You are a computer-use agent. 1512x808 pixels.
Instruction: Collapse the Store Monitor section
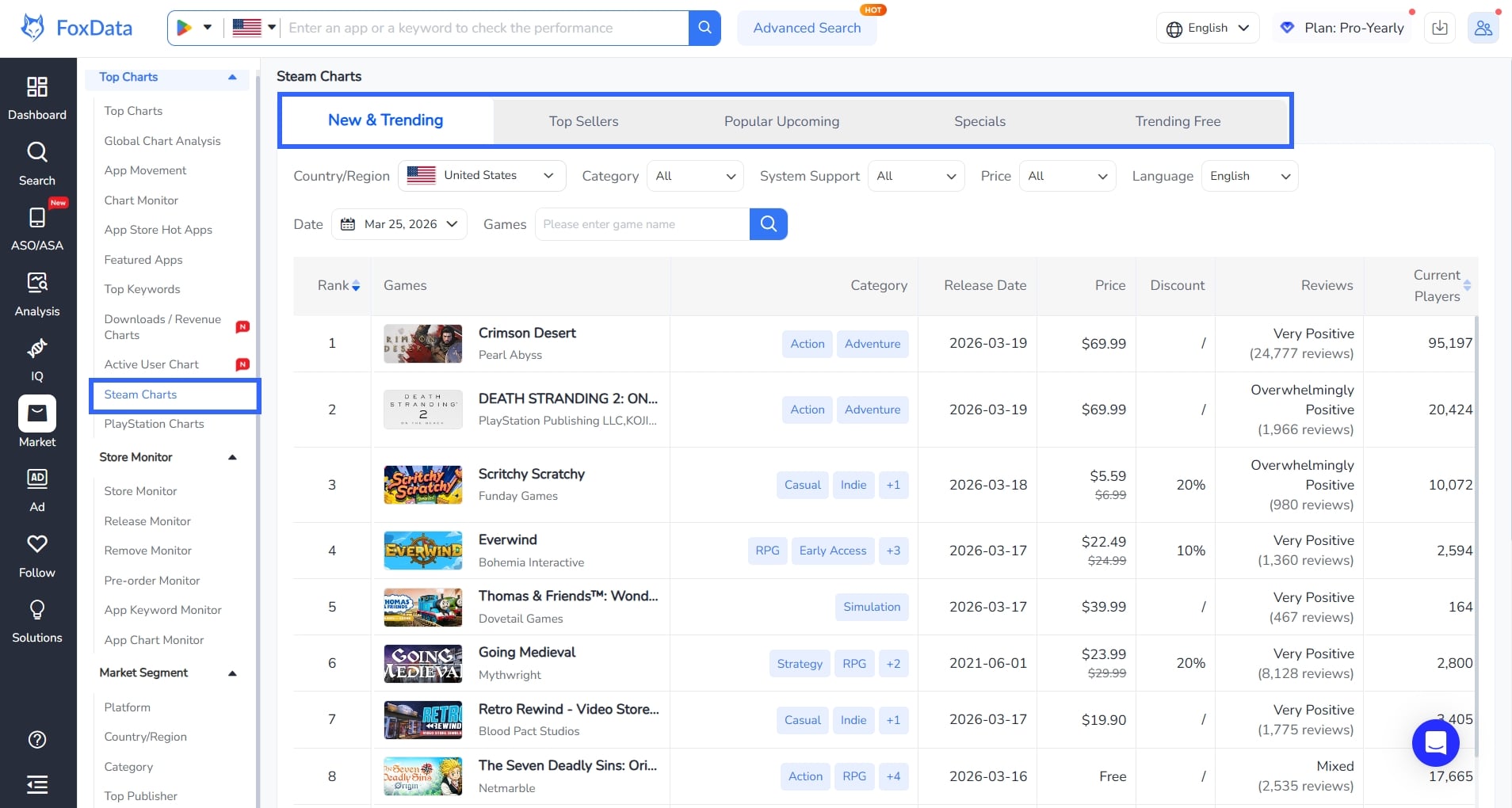coord(232,457)
